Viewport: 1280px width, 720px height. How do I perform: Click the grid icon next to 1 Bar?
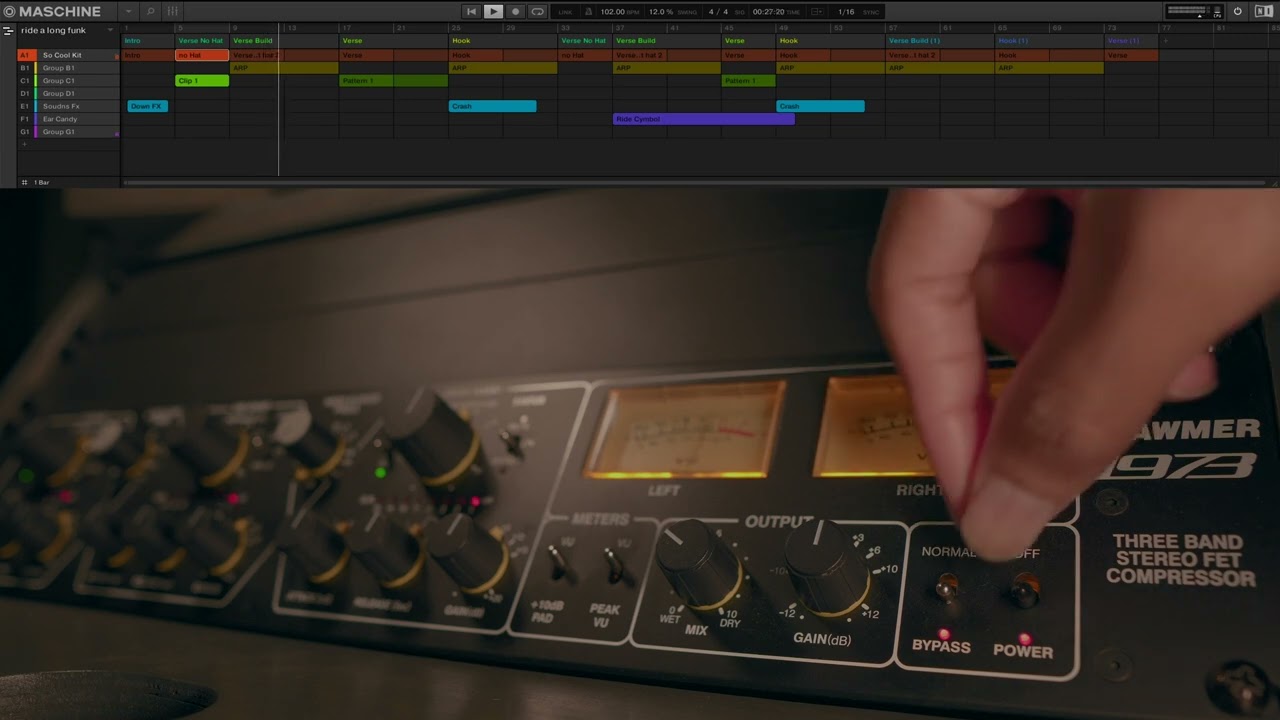pyautogui.click(x=25, y=182)
